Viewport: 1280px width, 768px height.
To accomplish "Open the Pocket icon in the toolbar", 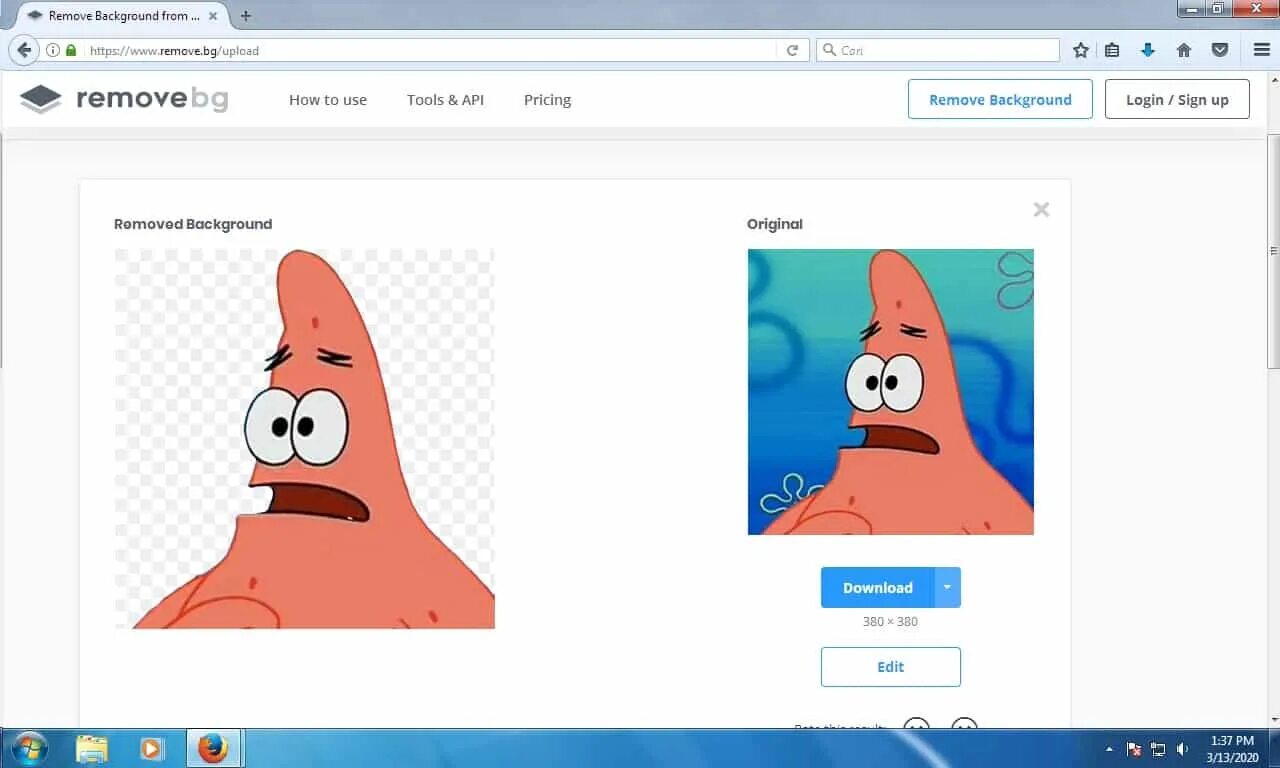I will pos(1220,50).
